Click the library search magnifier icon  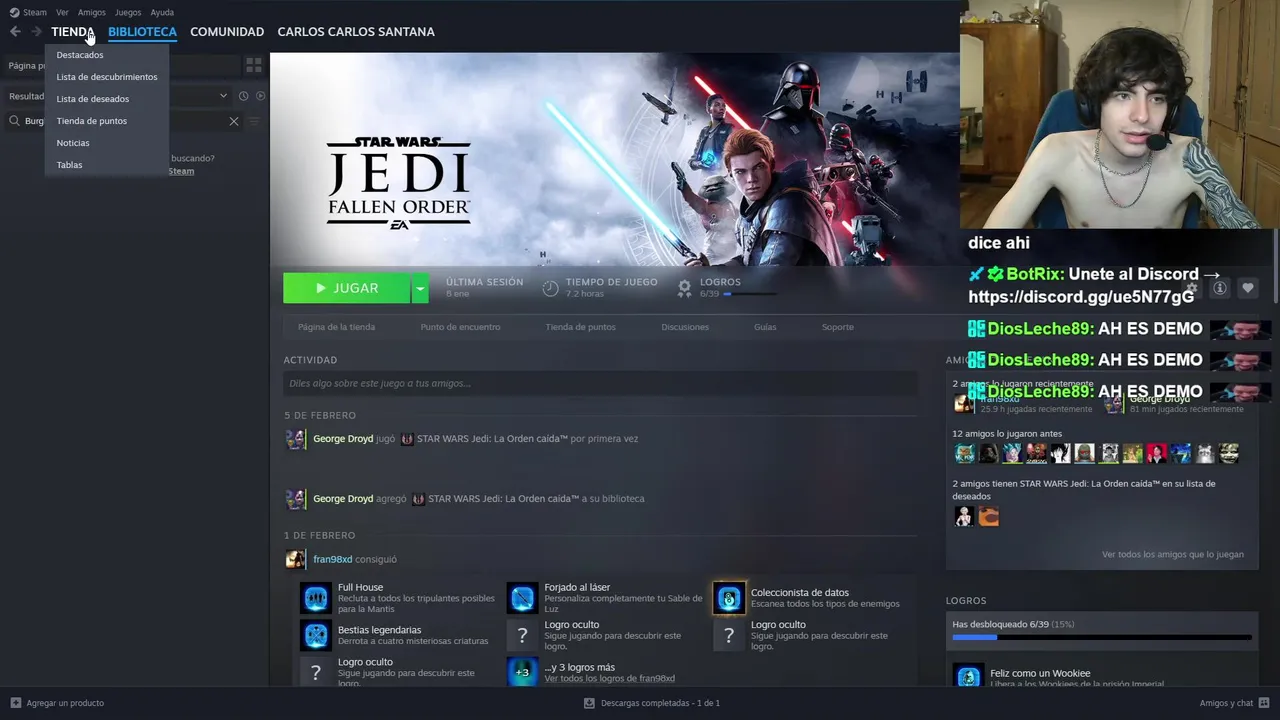point(15,121)
